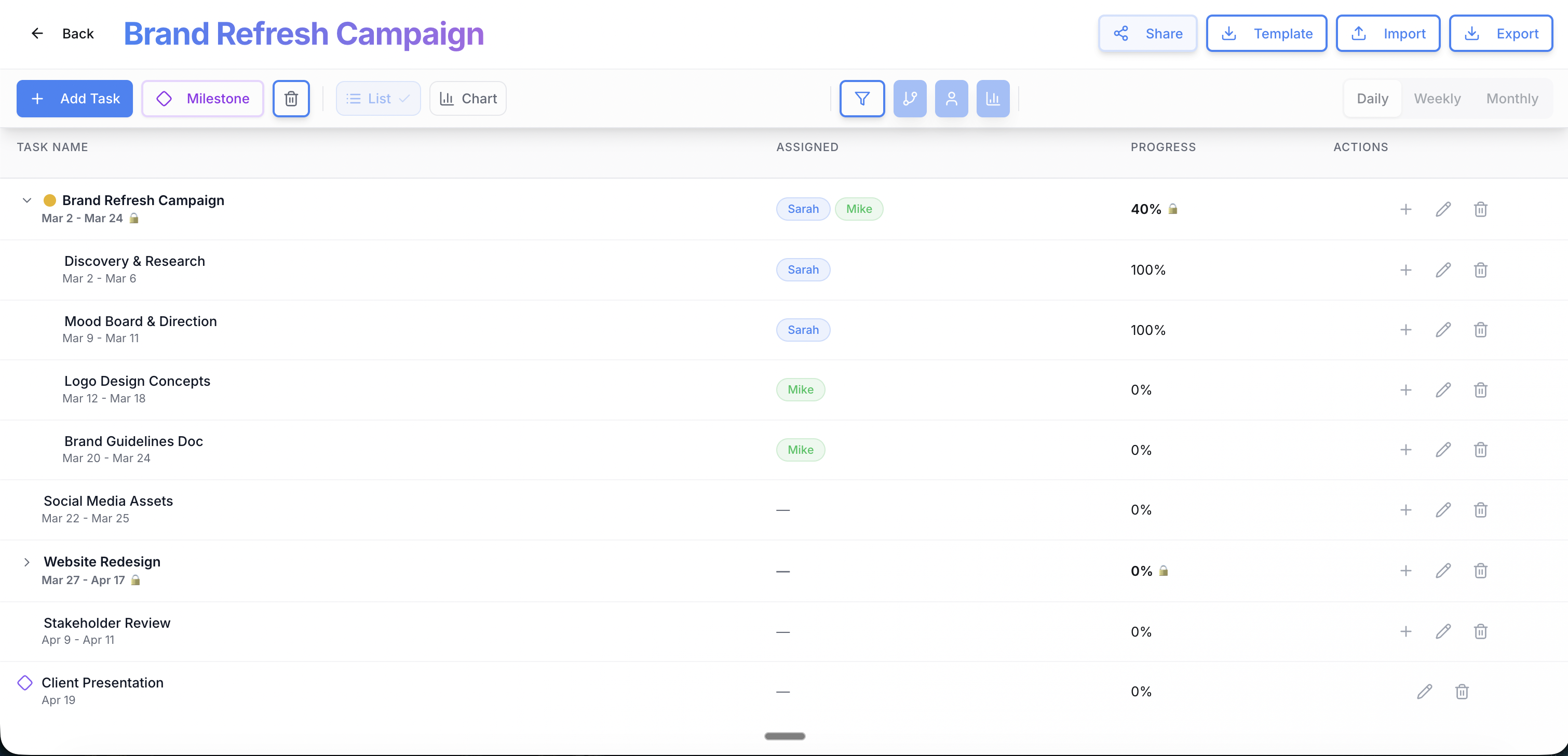Edit the Client Presentation milestone
Screen dimensions: 1568x756
[1424, 692]
